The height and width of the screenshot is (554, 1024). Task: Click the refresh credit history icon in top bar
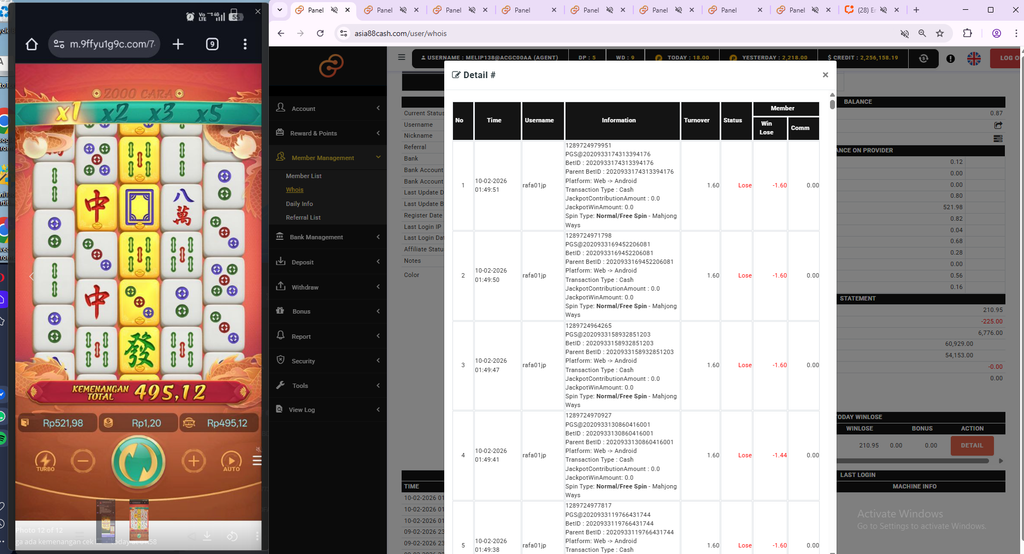click(923, 58)
